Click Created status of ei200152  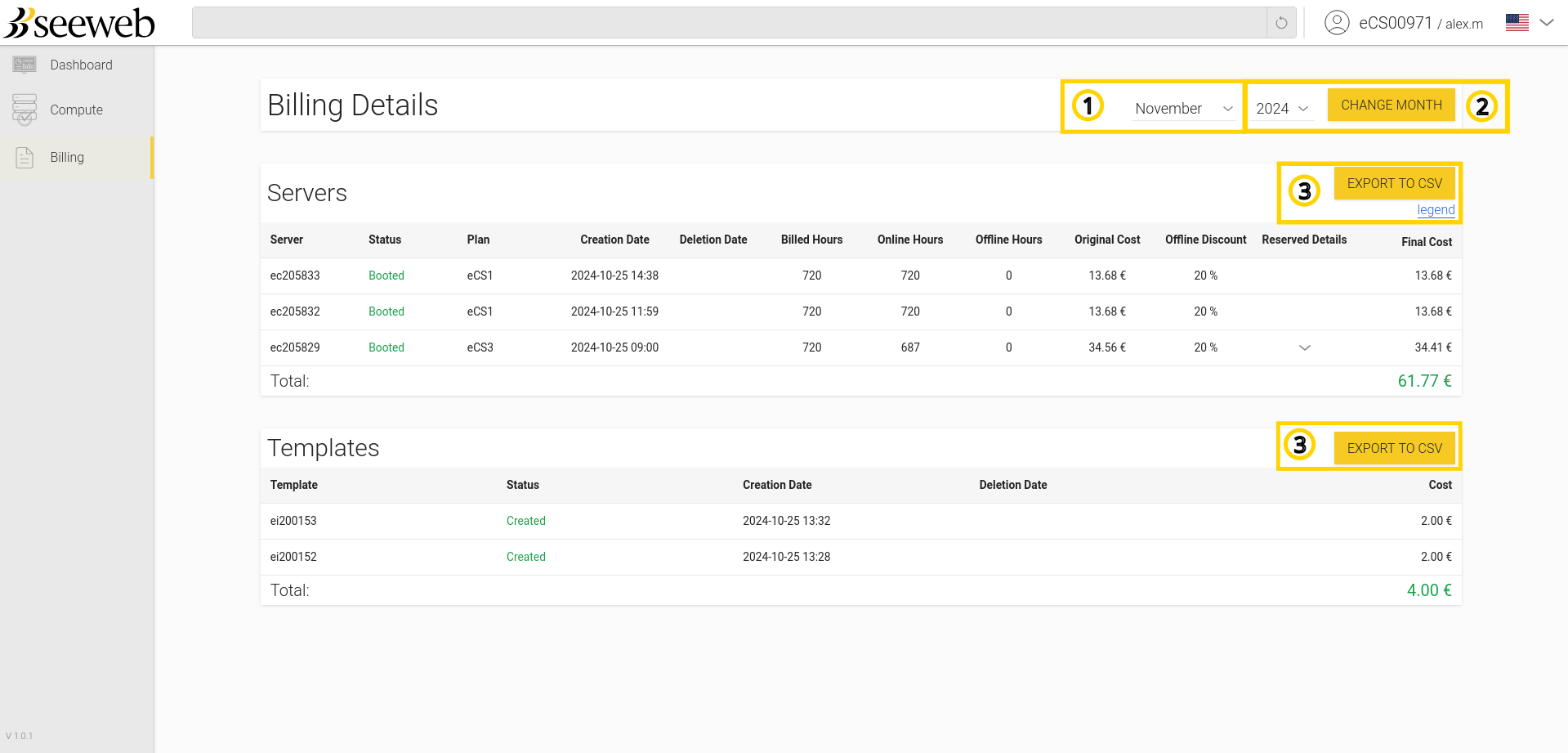pyautogui.click(x=526, y=557)
